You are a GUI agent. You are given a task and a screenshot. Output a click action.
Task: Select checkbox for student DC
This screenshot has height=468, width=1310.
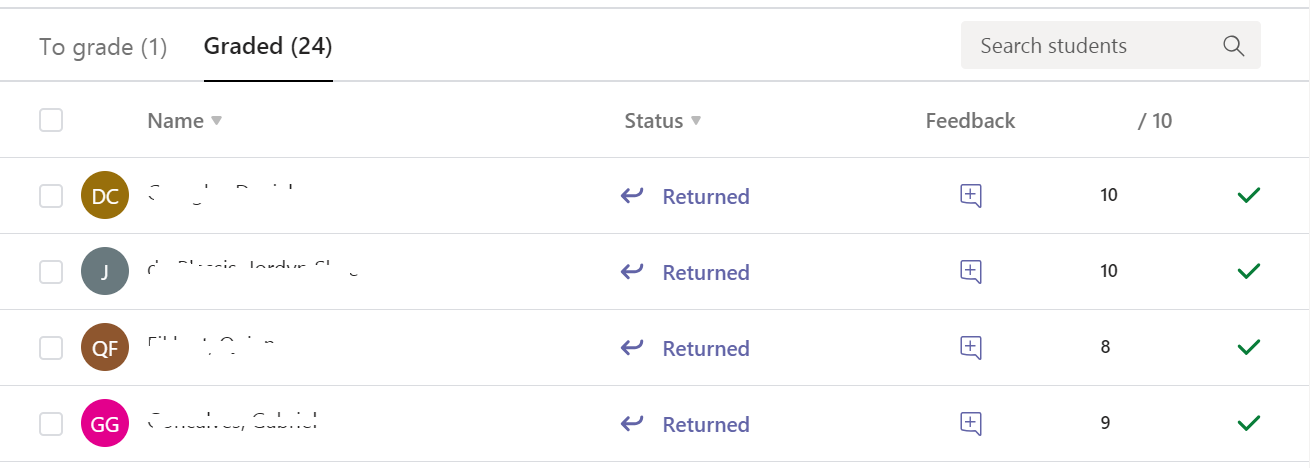click(x=51, y=196)
